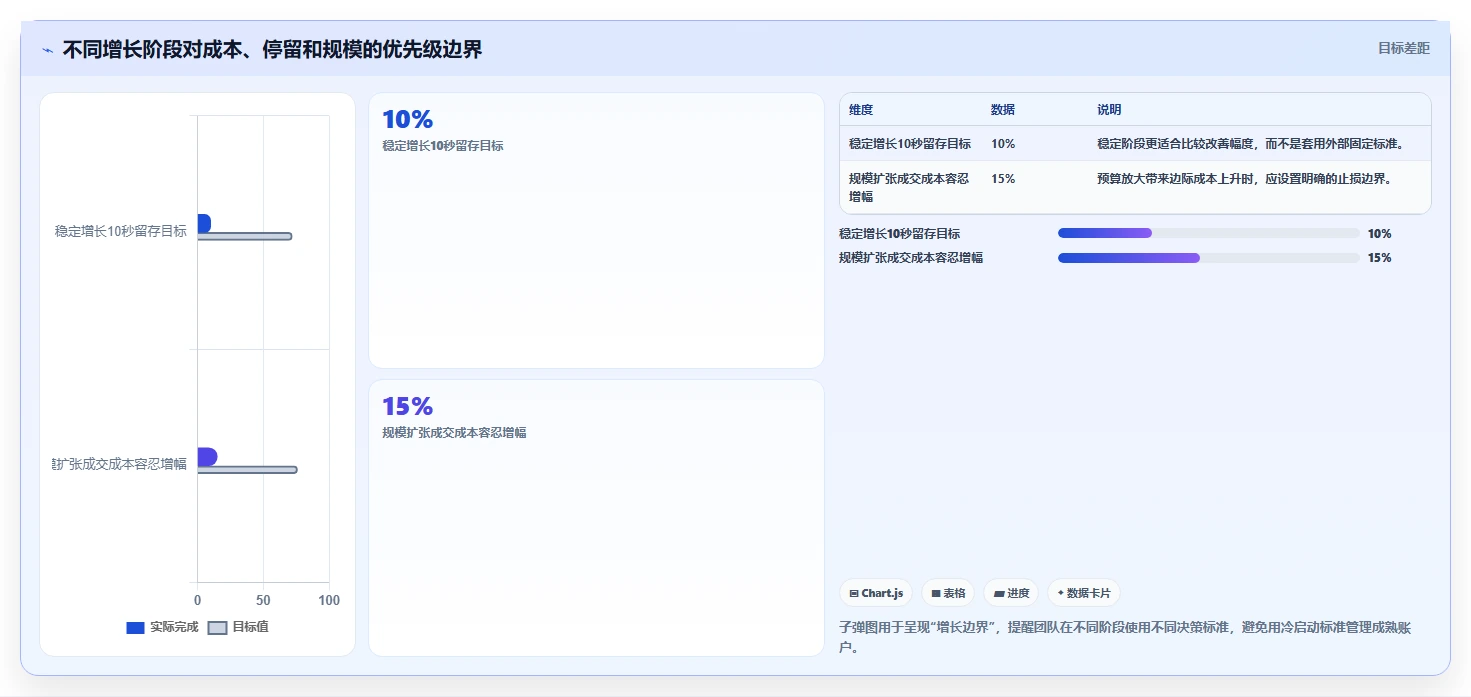This screenshot has width=1471, height=697.
Task: Click the 说明 column header
Action: (1109, 110)
